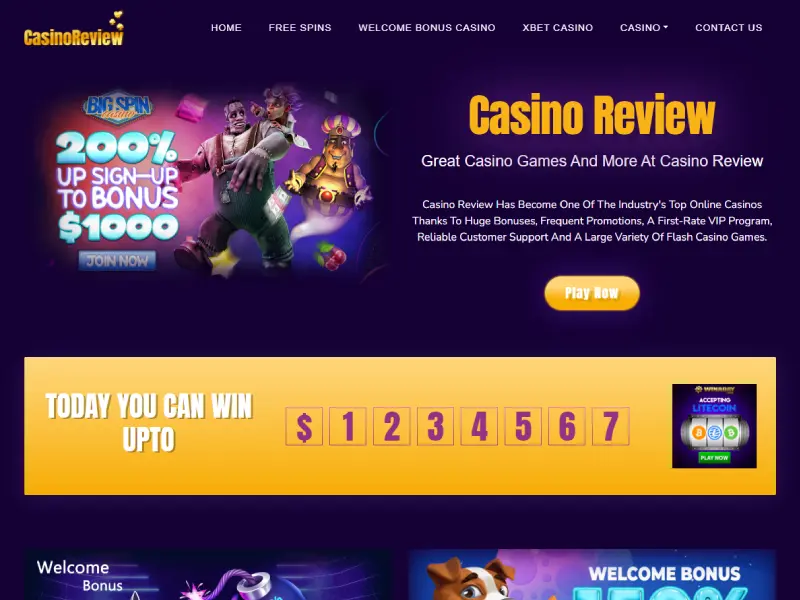Click the CasinoReview logo
This screenshot has height=600, width=800.
point(73,29)
